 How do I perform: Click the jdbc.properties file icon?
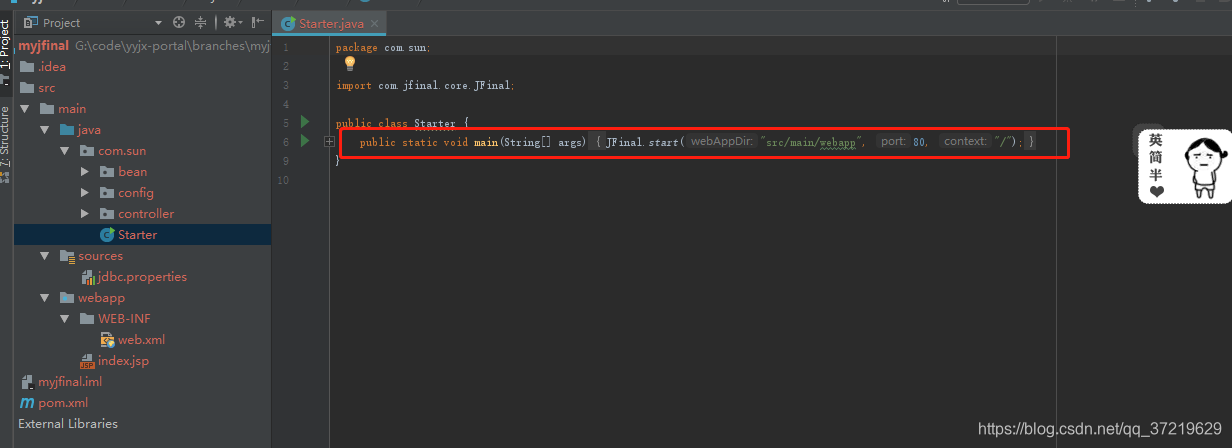pos(88,276)
